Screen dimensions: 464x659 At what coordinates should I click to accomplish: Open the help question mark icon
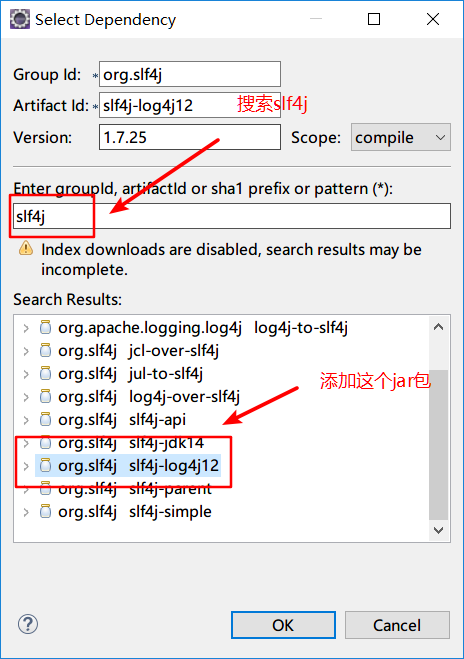click(28, 625)
